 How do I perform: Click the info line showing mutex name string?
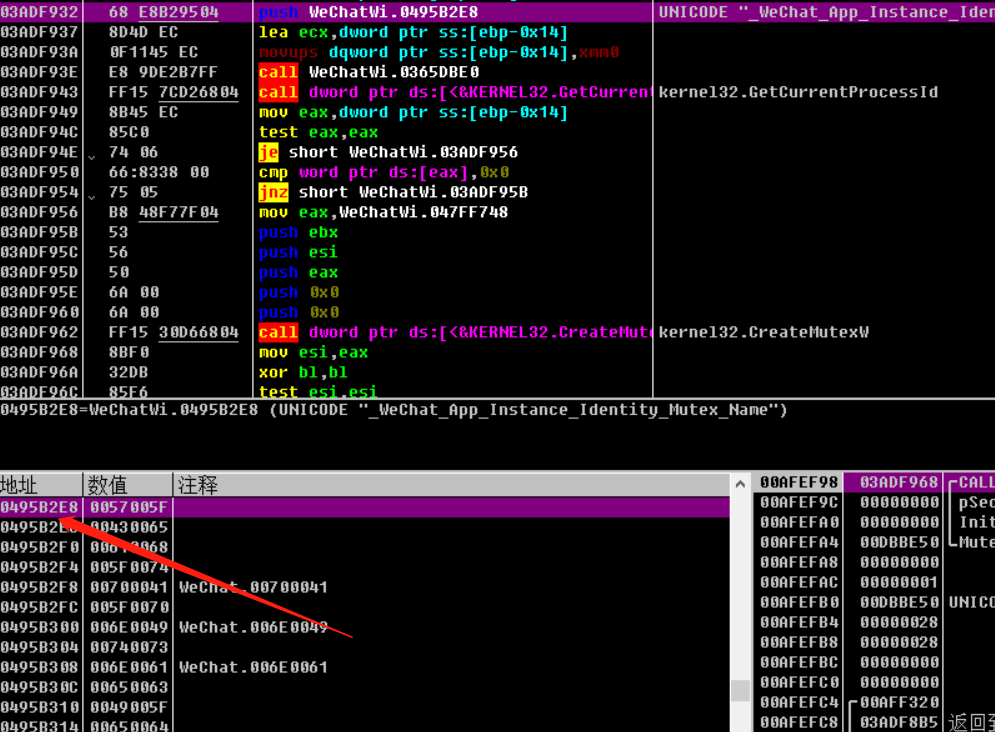pos(393,410)
